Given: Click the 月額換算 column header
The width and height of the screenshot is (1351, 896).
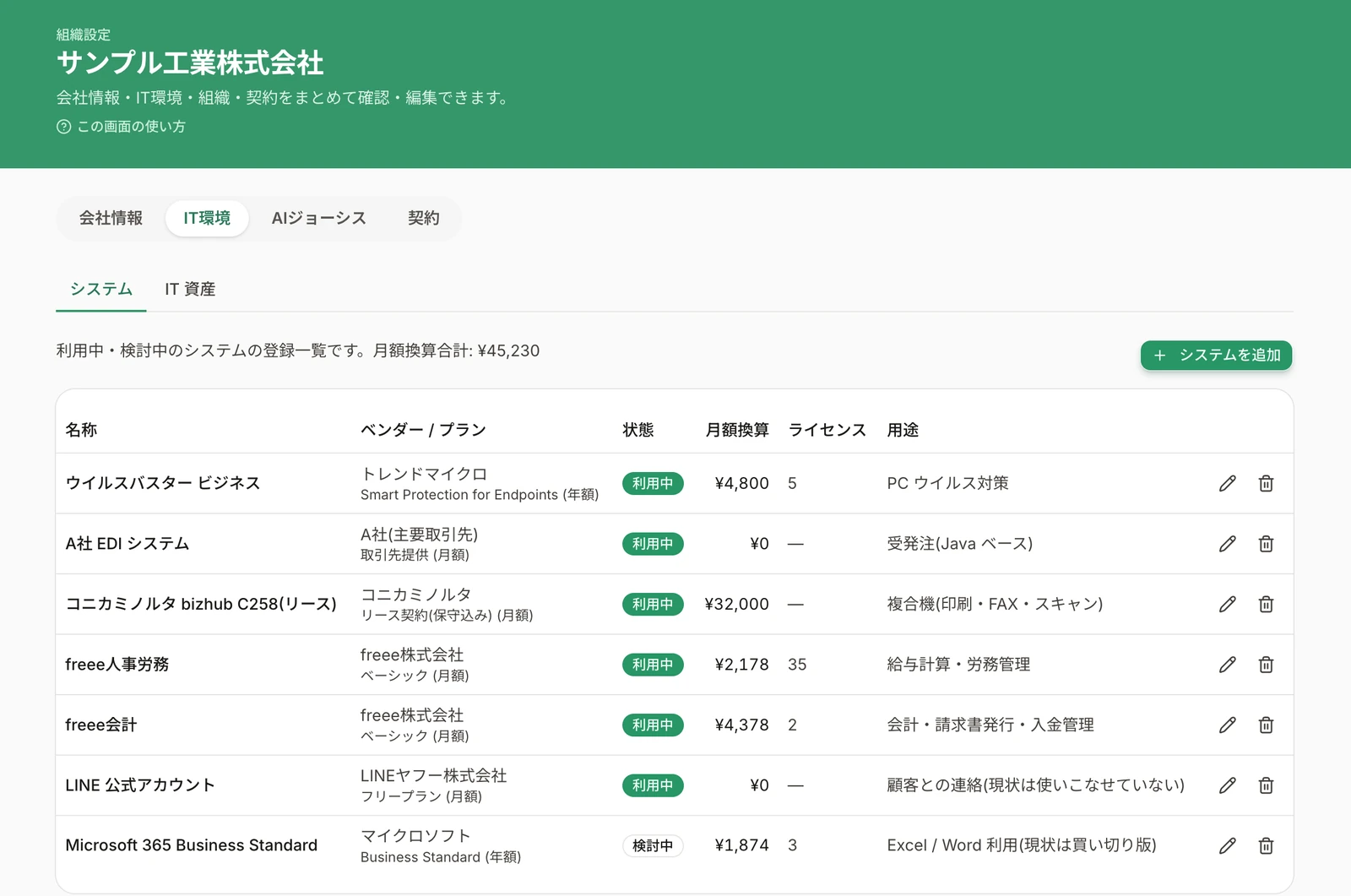Looking at the screenshot, I should tap(737, 430).
